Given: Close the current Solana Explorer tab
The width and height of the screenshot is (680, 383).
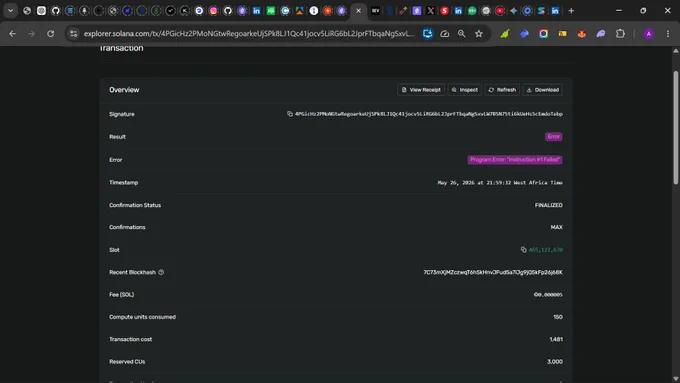Looking at the screenshot, I should pyautogui.click(x=358, y=11).
